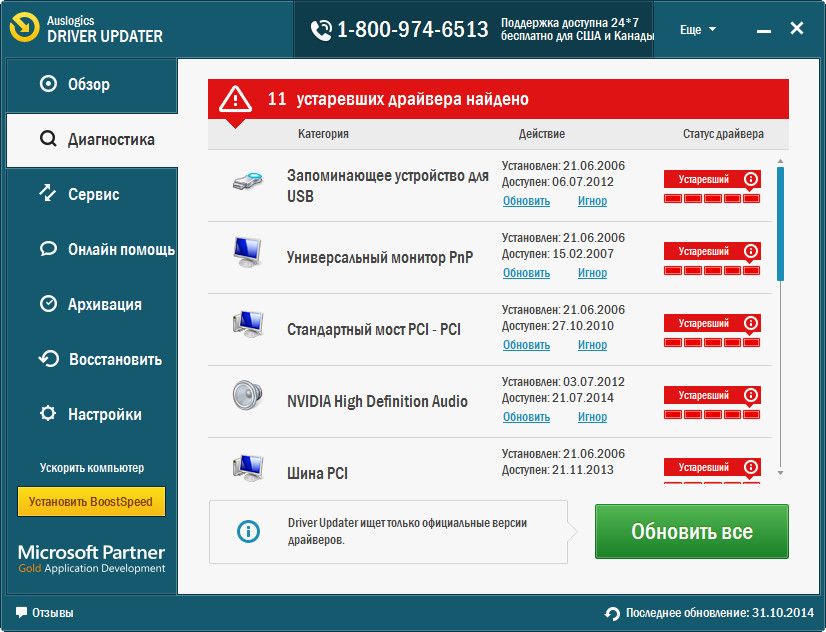Viewport: 826px width, 632px height.
Task: Click Игнор for NVIDIA High Definition Audio
Action: (592, 417)
